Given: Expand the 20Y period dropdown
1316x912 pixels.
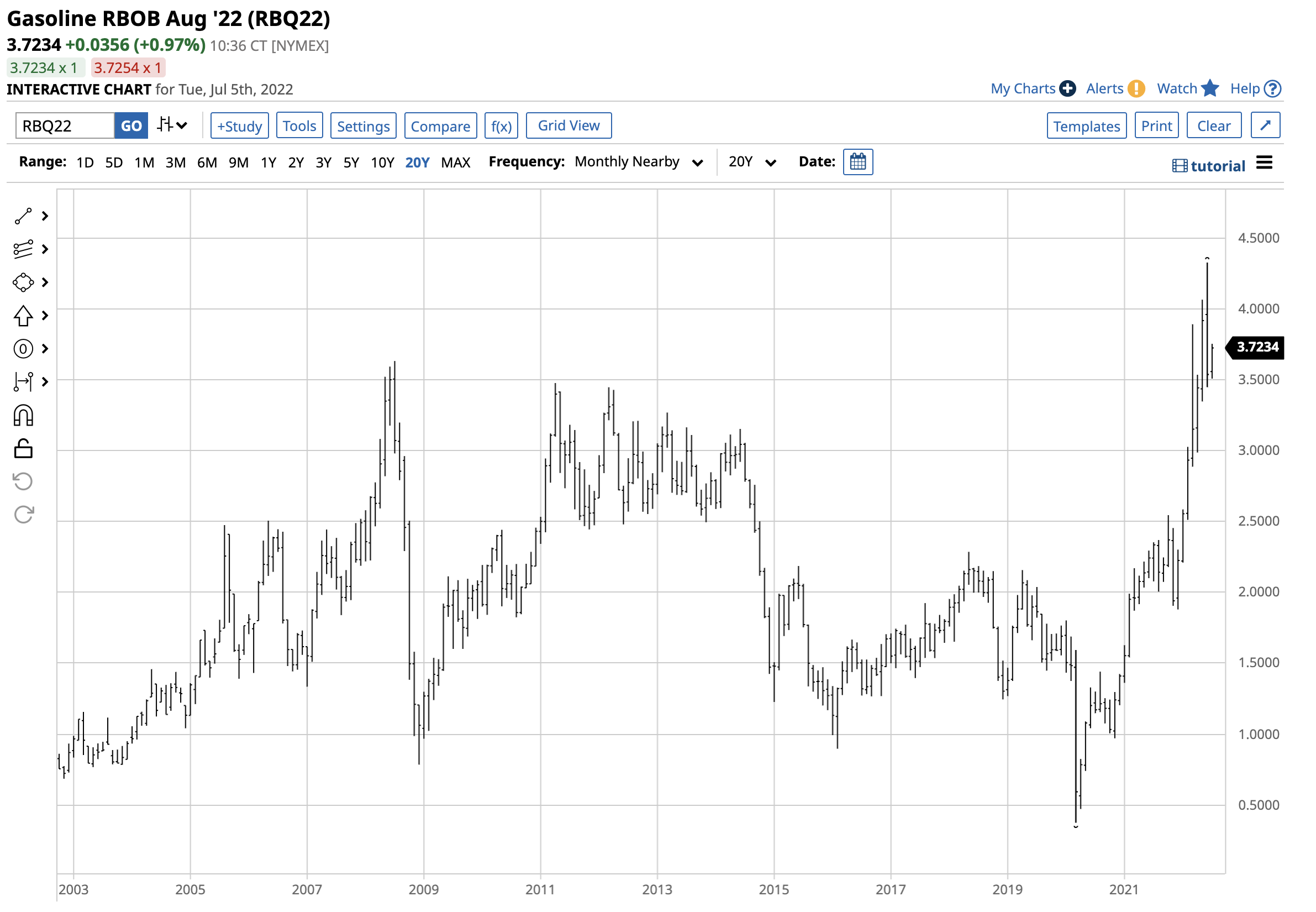Looking at the screenshot, I should click(x=752, y=163).
